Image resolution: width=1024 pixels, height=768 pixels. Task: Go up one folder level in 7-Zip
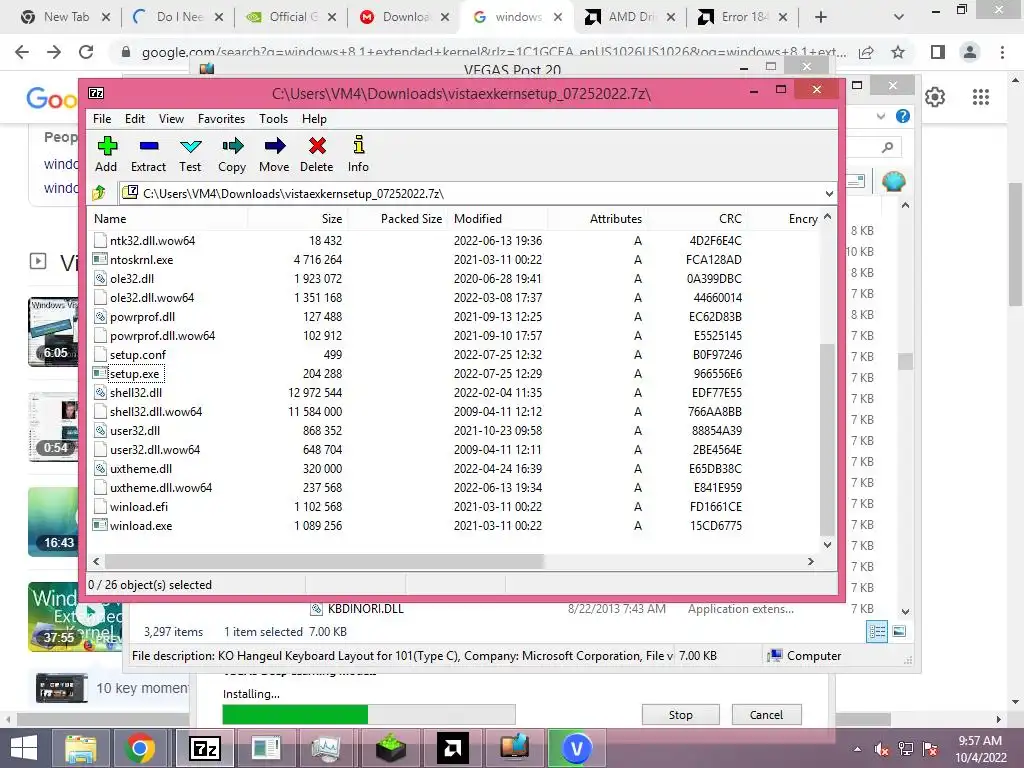tap(99, 193)
